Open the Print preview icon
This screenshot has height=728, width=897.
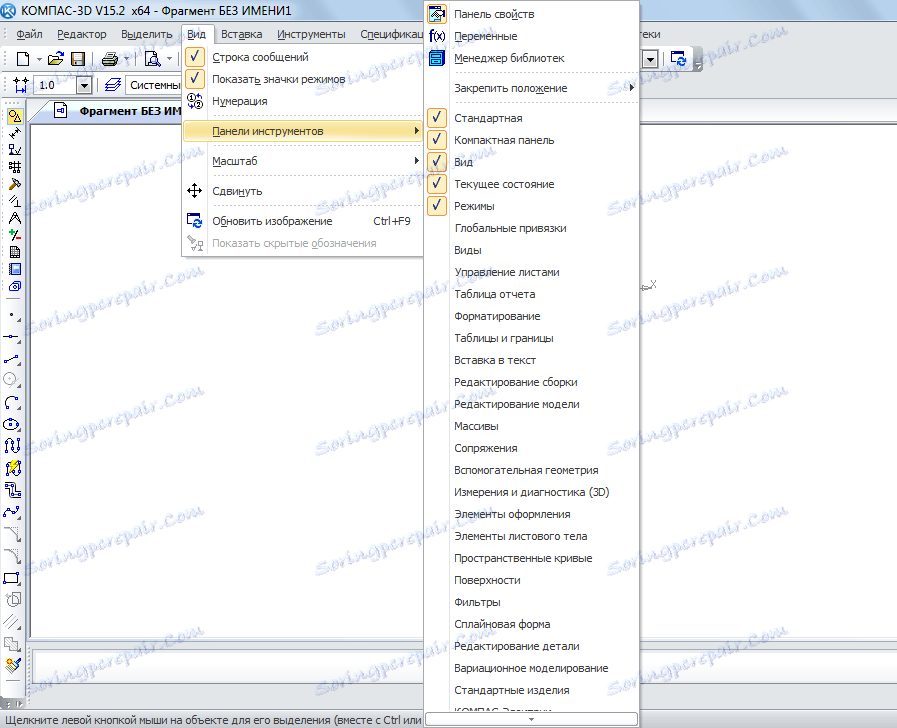tap(153, 59)
